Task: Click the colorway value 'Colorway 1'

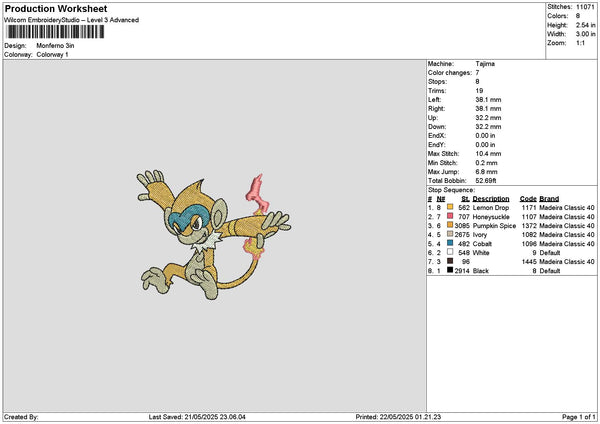Action: (52, 55)
